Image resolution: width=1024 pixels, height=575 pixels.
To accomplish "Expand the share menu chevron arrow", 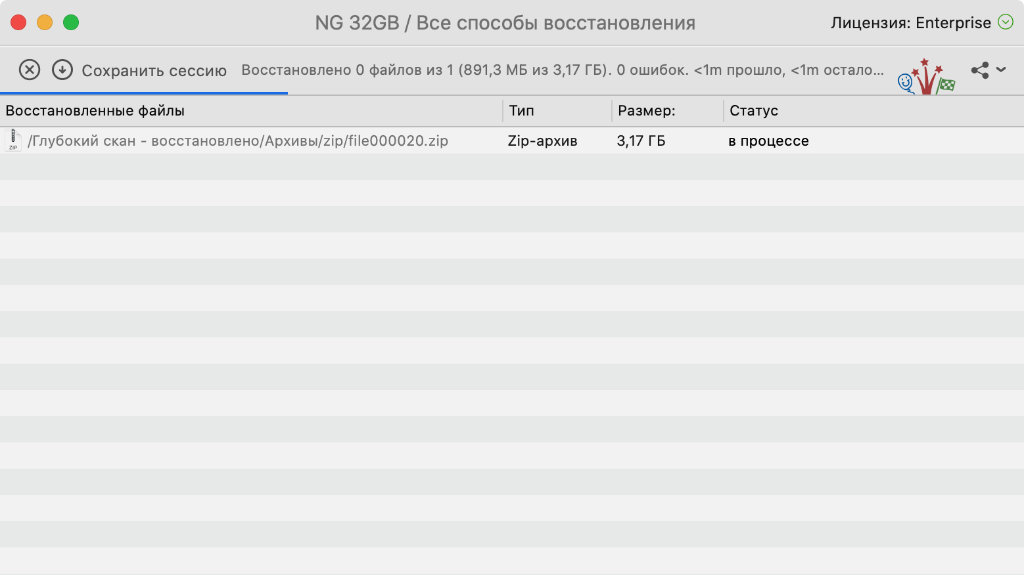I will click(x=1001, y=70).
